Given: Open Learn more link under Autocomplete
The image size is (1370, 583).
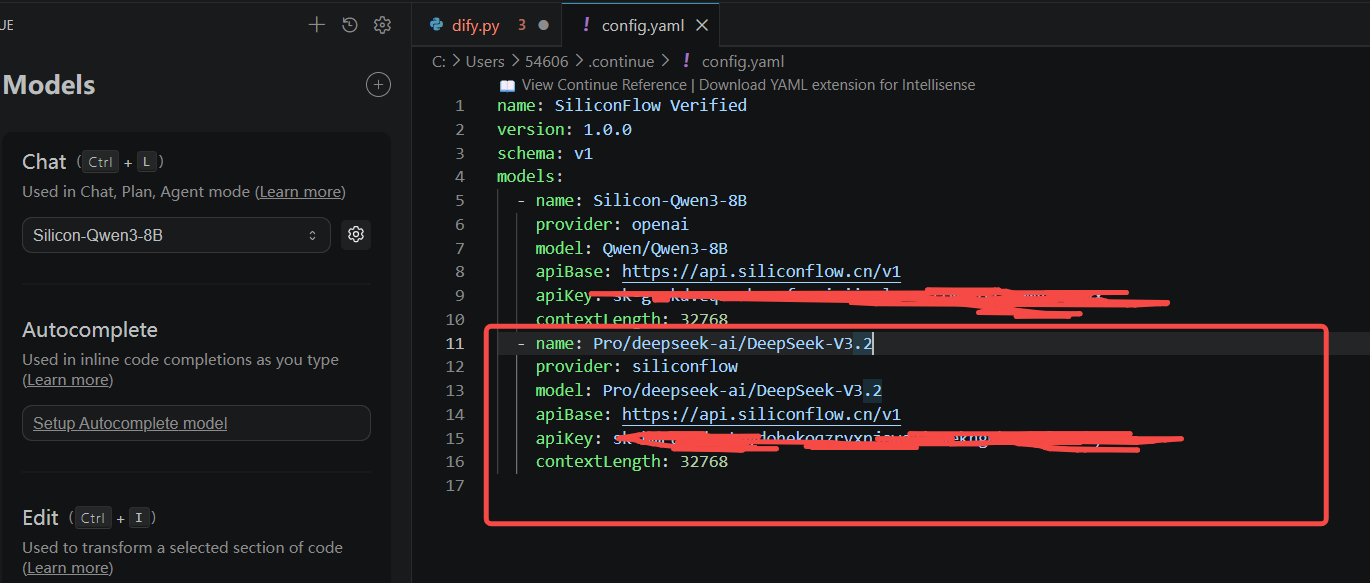Looking at the screenshot, I should tap(68, 380).
